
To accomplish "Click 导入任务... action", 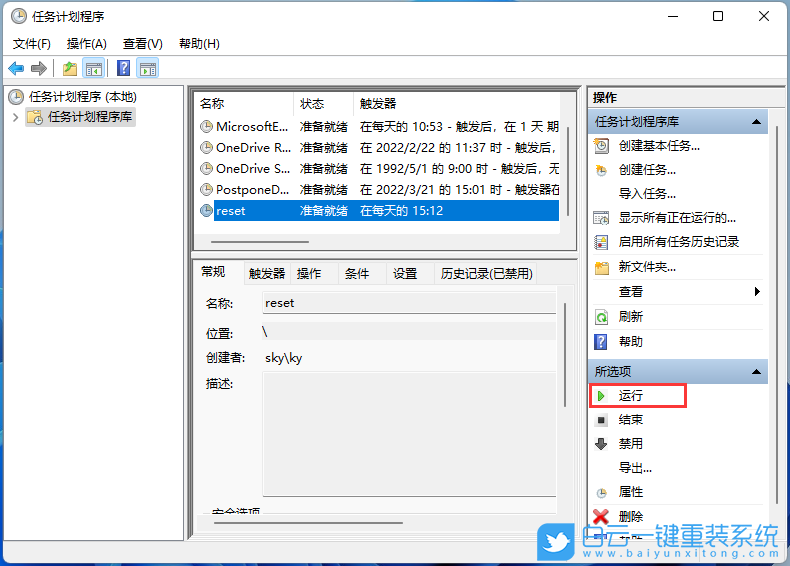I will click(x=647, y=194).
